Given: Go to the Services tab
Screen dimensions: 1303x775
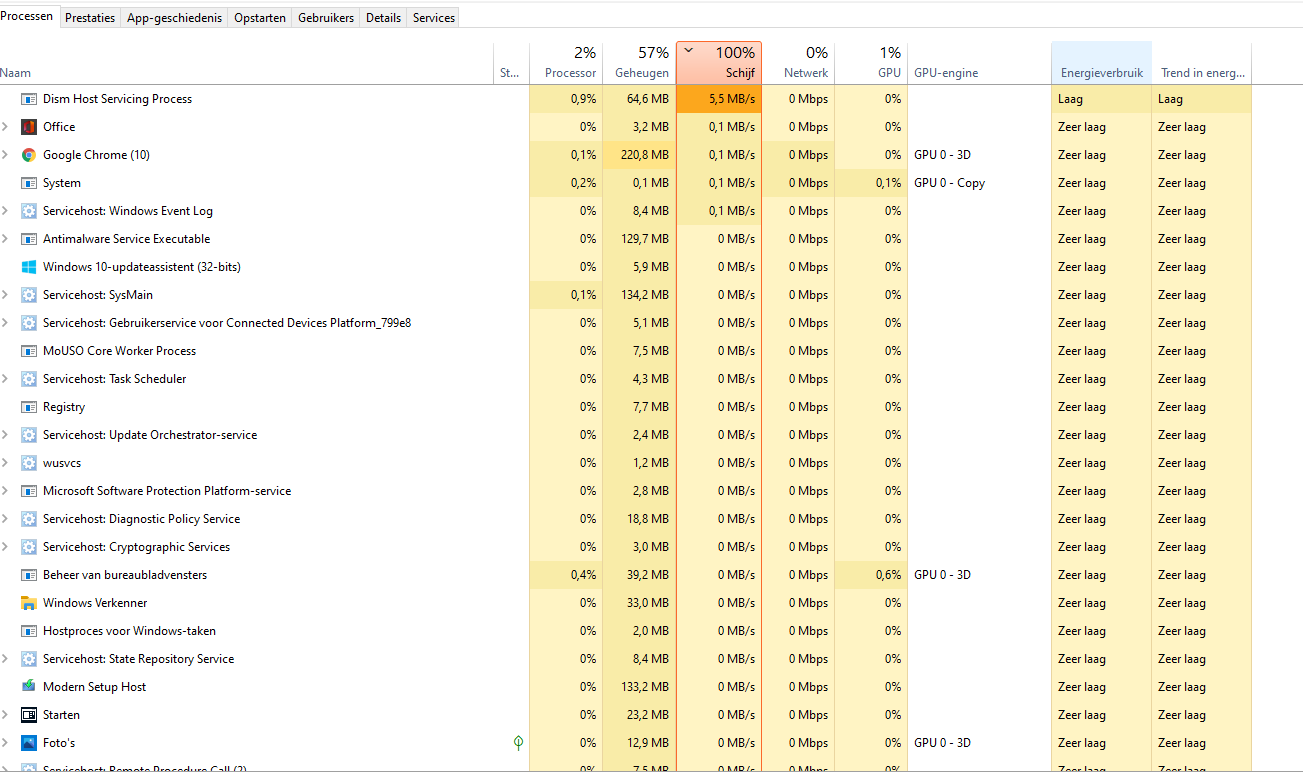Looking at the screenshot, I should click(433, 18).
